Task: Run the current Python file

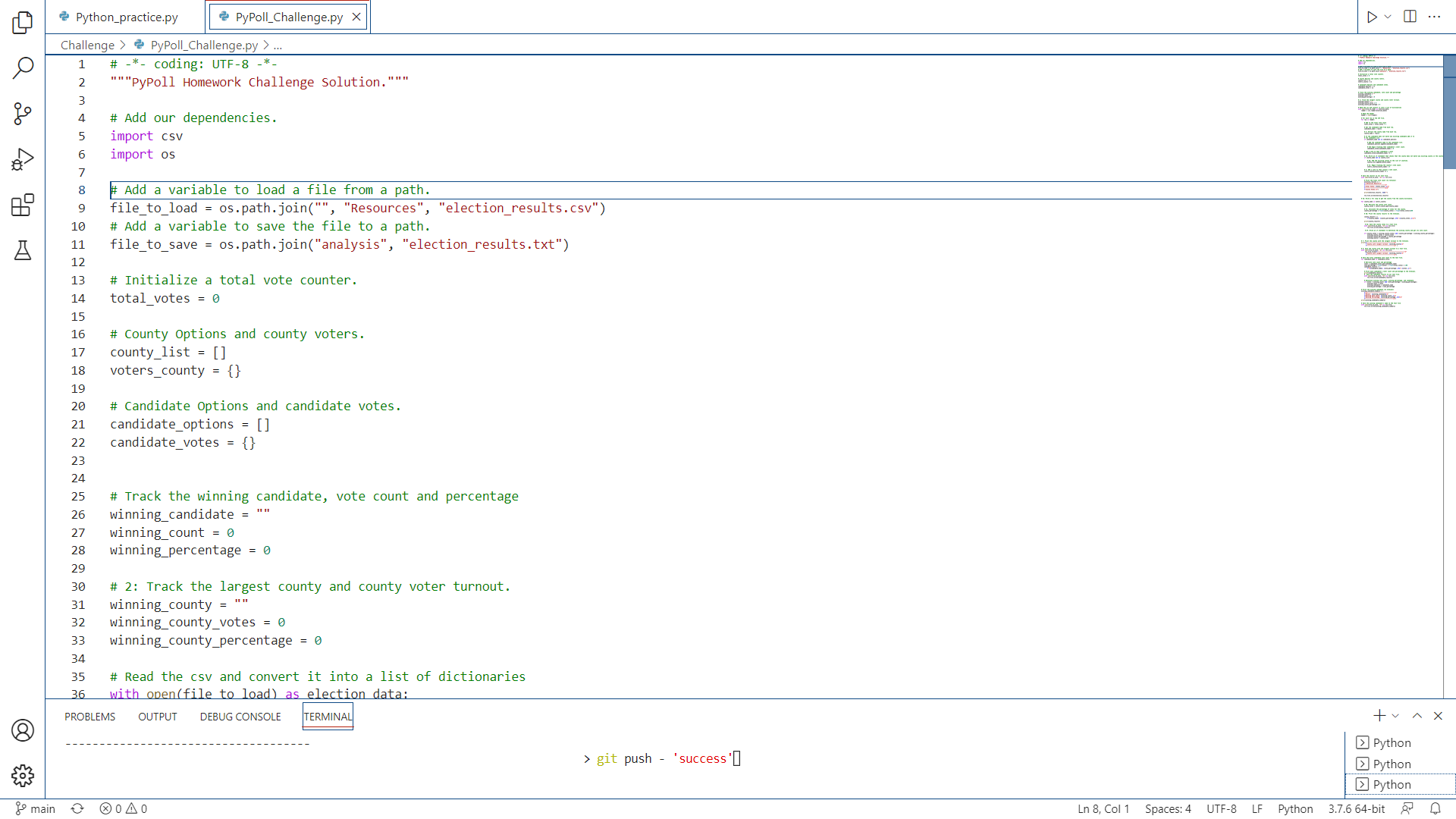Action: 1373,16
